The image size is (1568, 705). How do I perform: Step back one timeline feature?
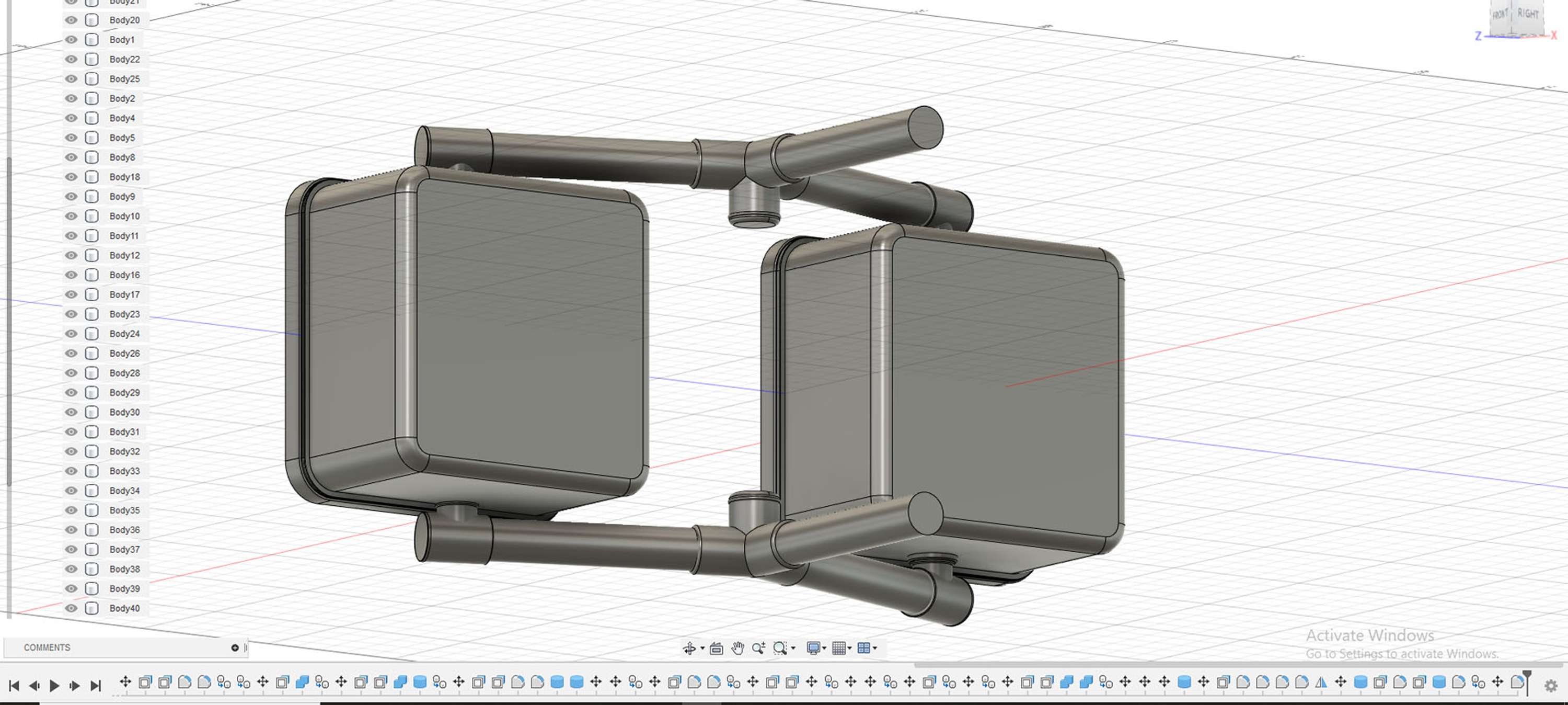34,686
